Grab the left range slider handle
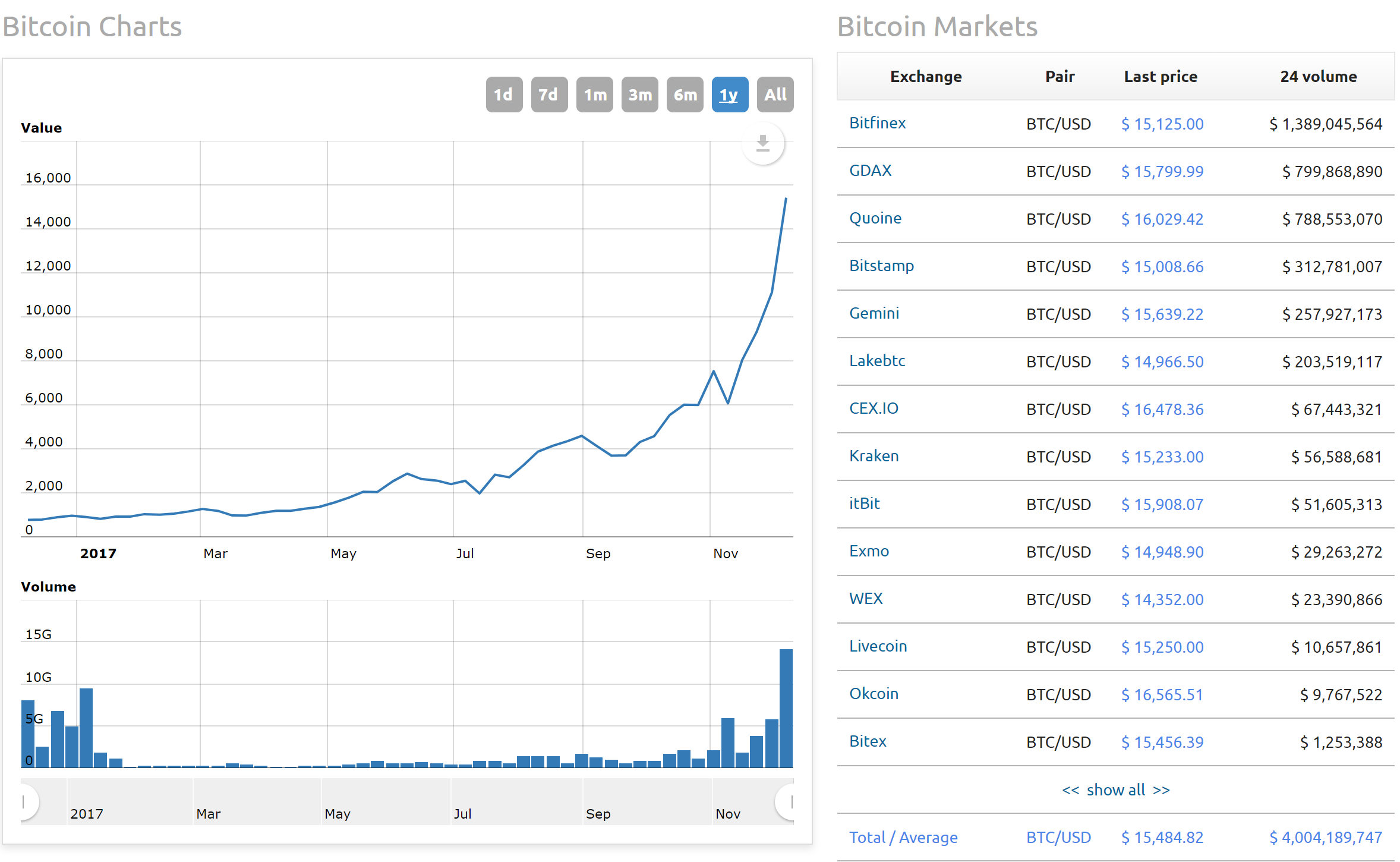 [27, 802]
